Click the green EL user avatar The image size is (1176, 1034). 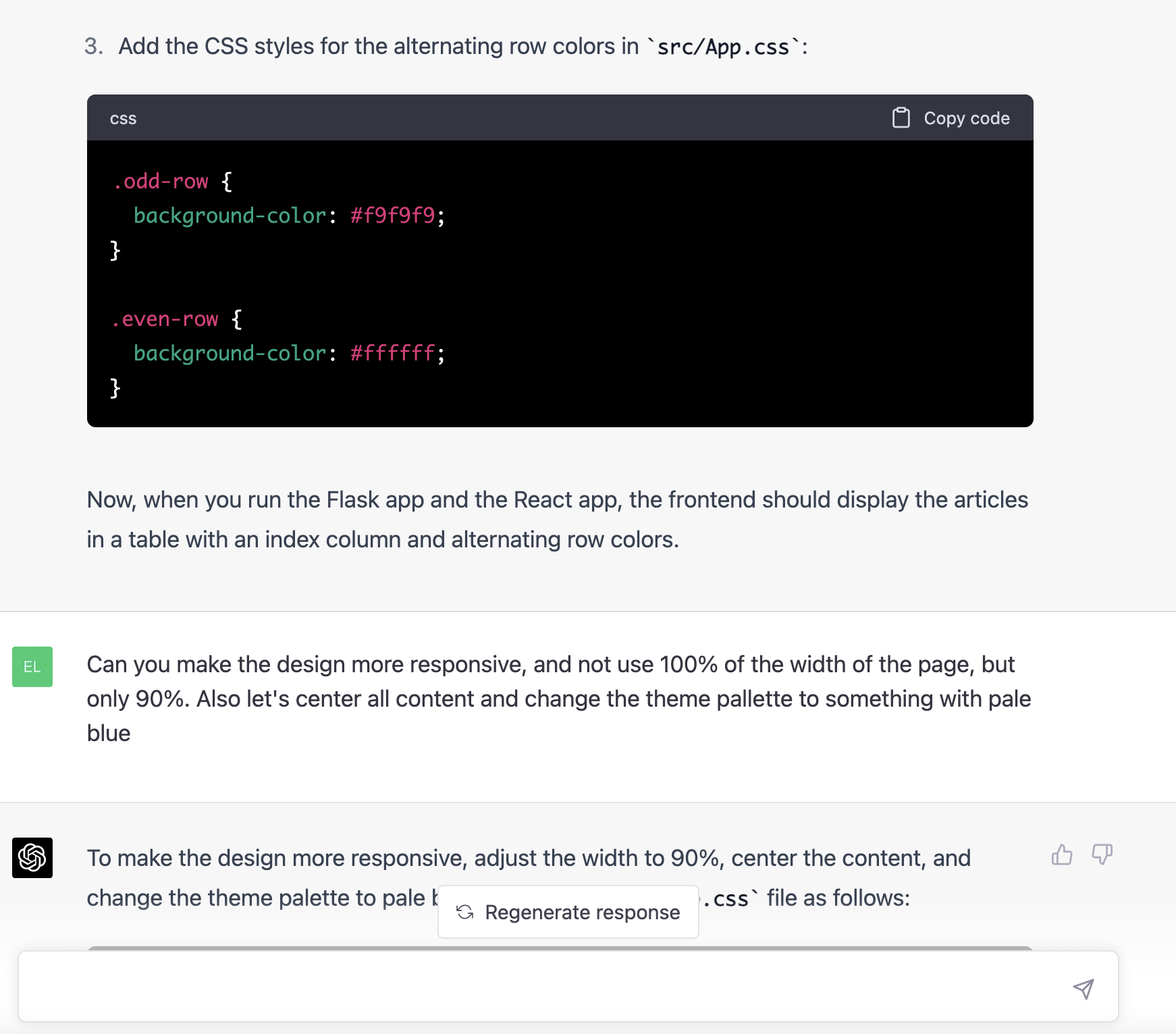pyautogui.click(x=32, y=668)
